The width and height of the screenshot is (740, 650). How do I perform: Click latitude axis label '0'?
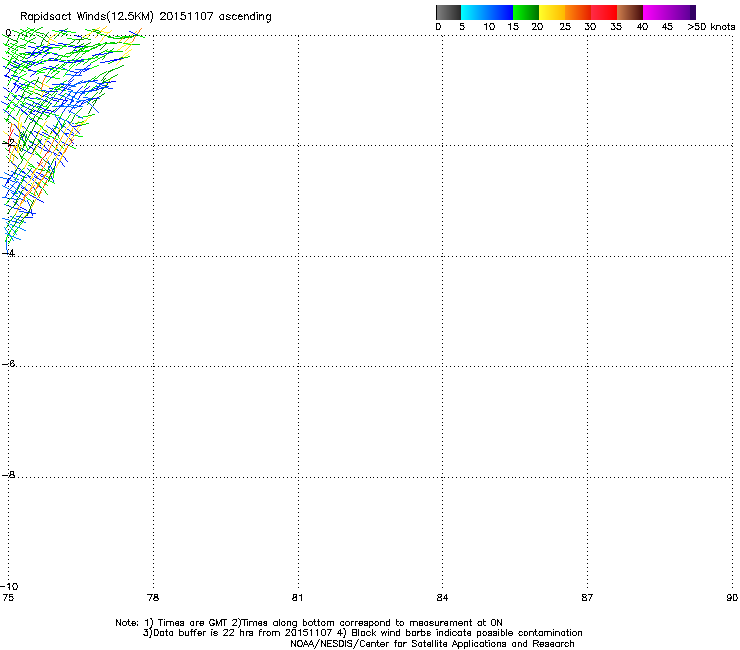point(8,33)
